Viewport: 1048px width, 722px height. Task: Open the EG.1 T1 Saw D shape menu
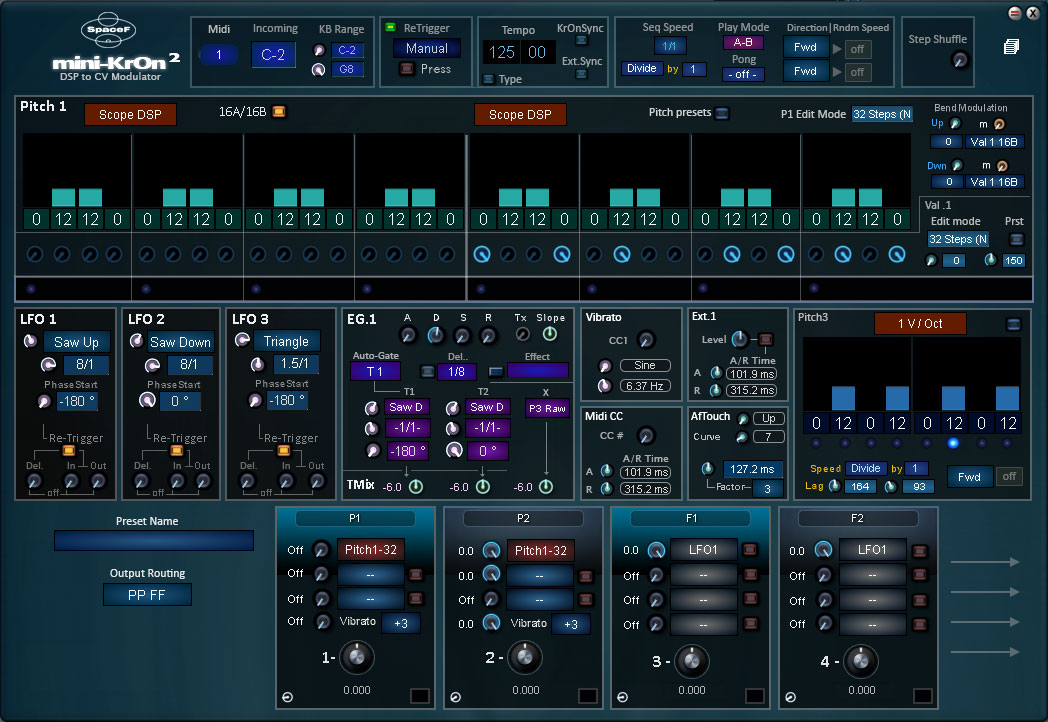pyautogui.click(x=406, y=407)
